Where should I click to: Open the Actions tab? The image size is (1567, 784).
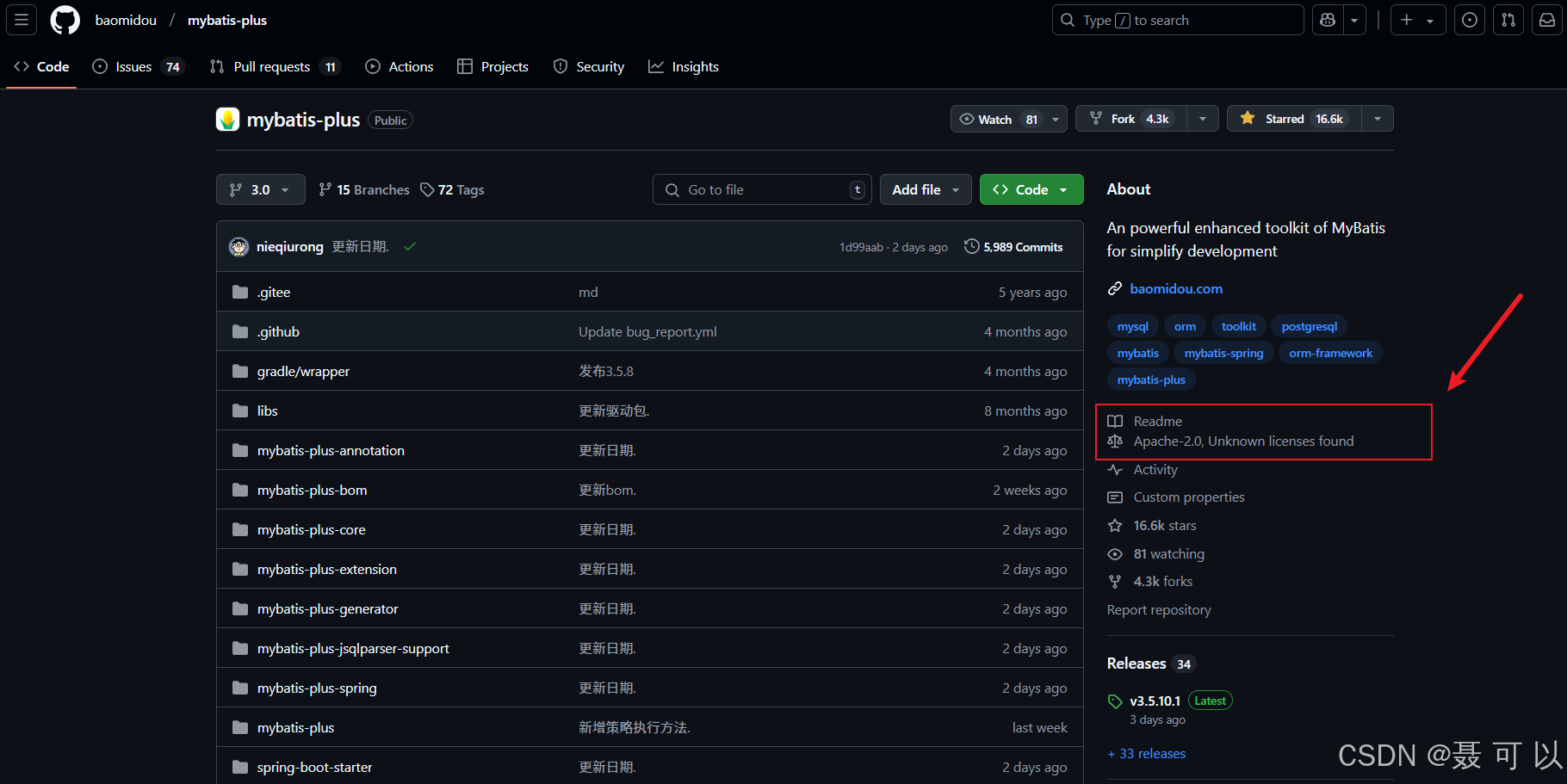399,66
